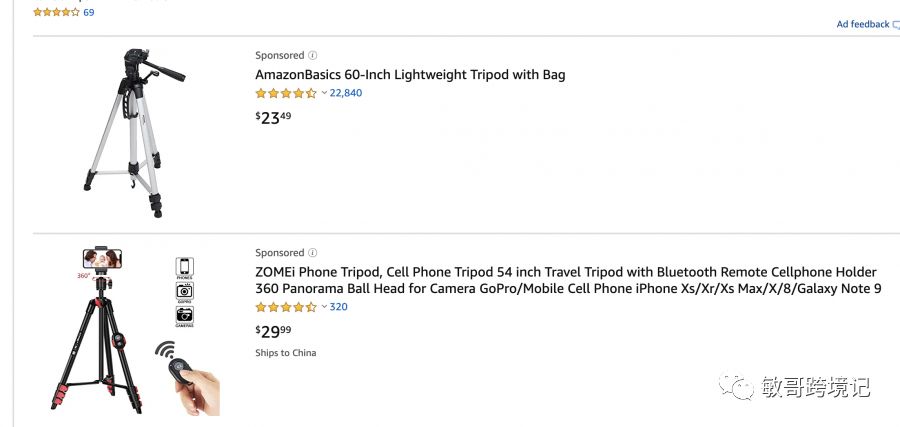Open the 22,840 customer reviews link
The height and width of the screenshot is (427, 900).
click(346, 93)
